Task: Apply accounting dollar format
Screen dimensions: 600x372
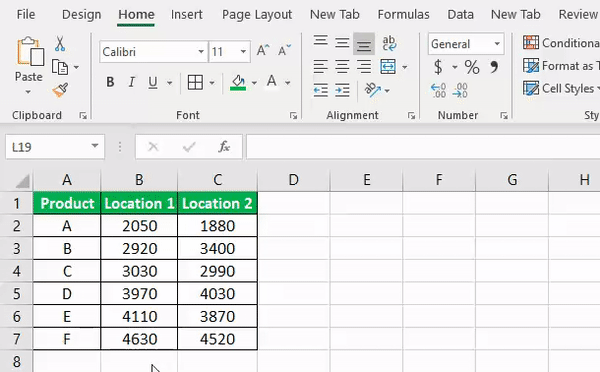Action: click(439, 67)
